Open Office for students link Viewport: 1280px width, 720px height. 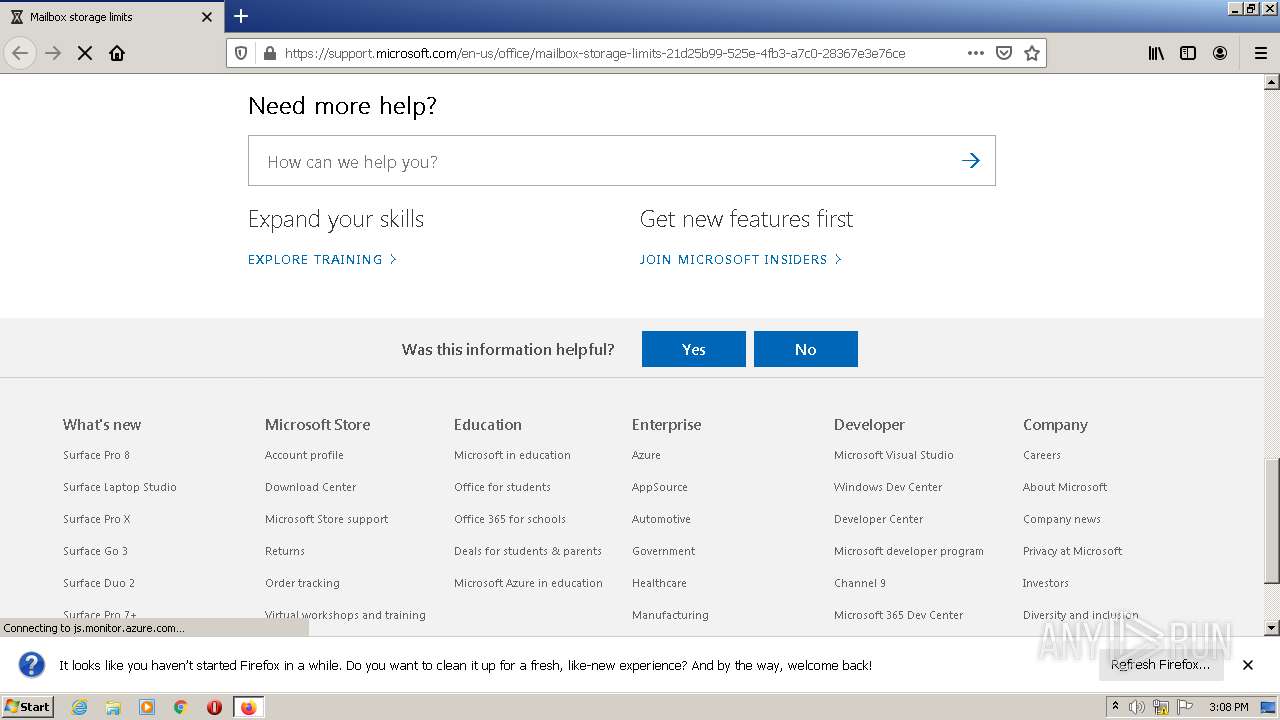502,487
